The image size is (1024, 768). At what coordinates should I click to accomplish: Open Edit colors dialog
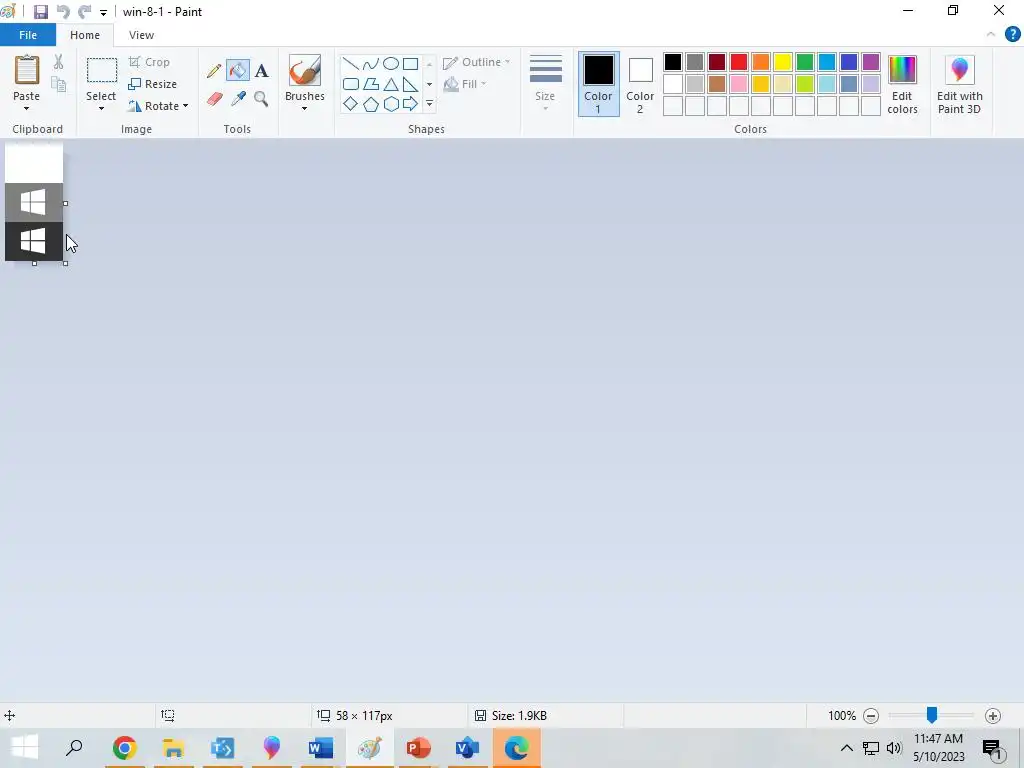tap(903, 85)
